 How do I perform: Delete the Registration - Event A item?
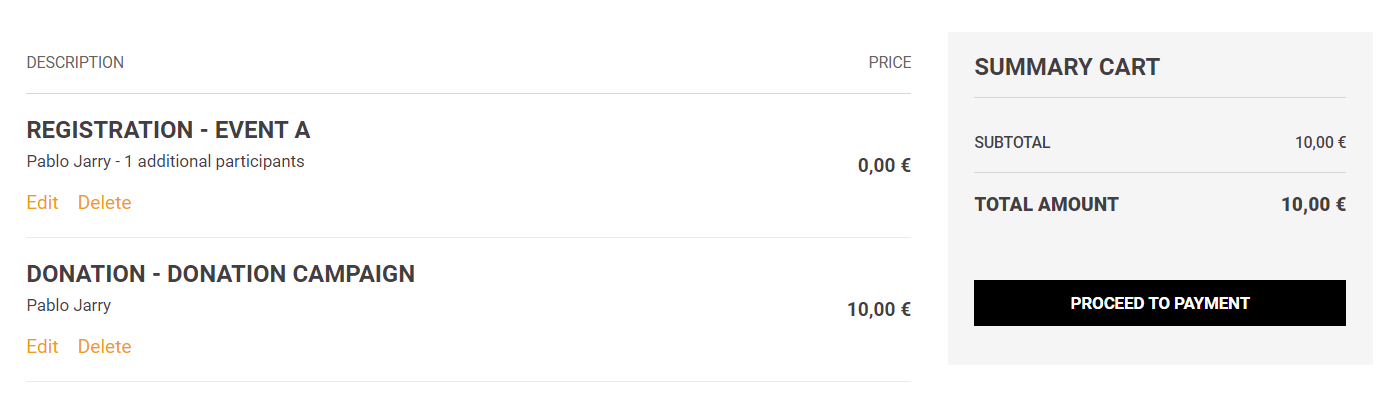click(x=104, y=203)
